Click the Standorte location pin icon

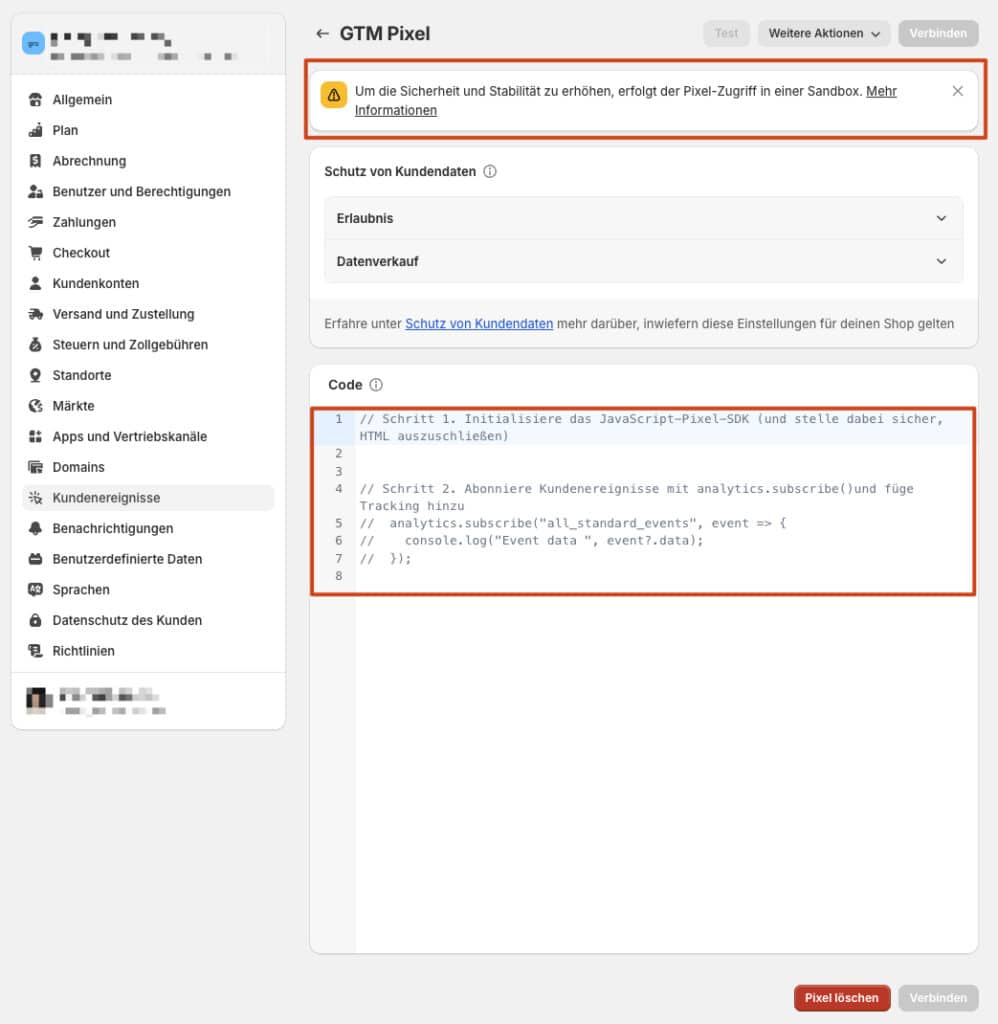point(35,376)
